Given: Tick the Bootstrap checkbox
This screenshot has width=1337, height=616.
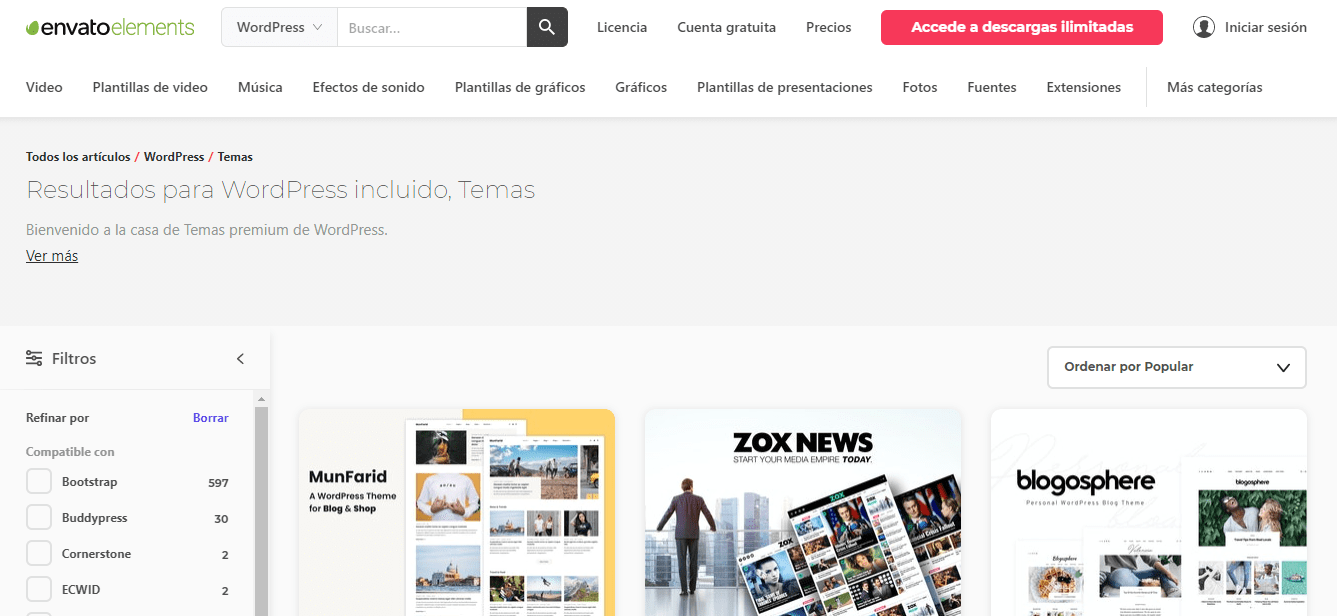Looking at the screenshot, I should point(39,482).
